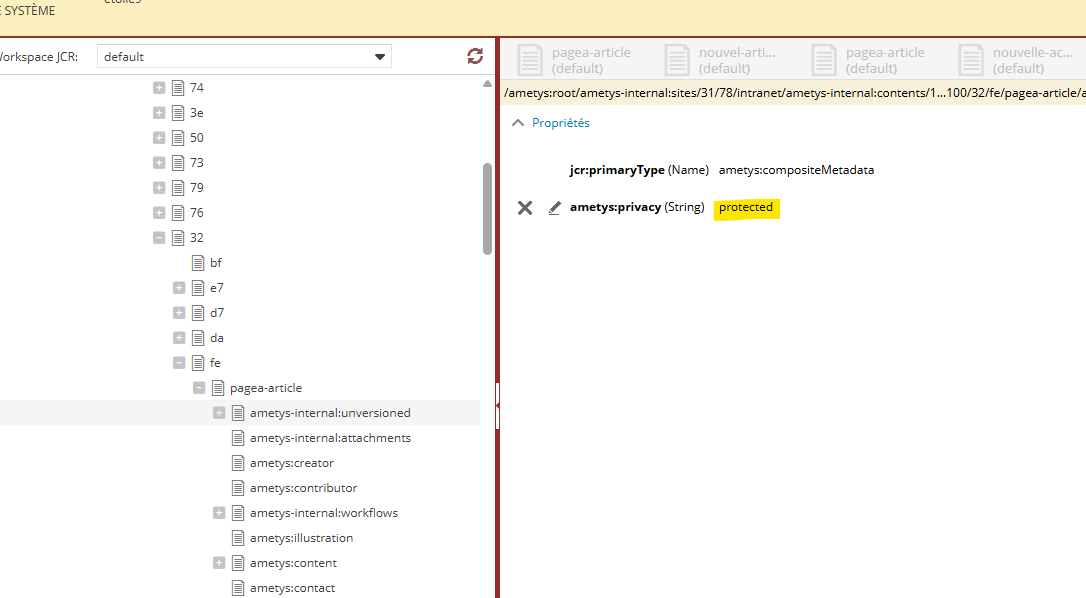Click the document icon beside ametys:illustration

tap(238, 538)
